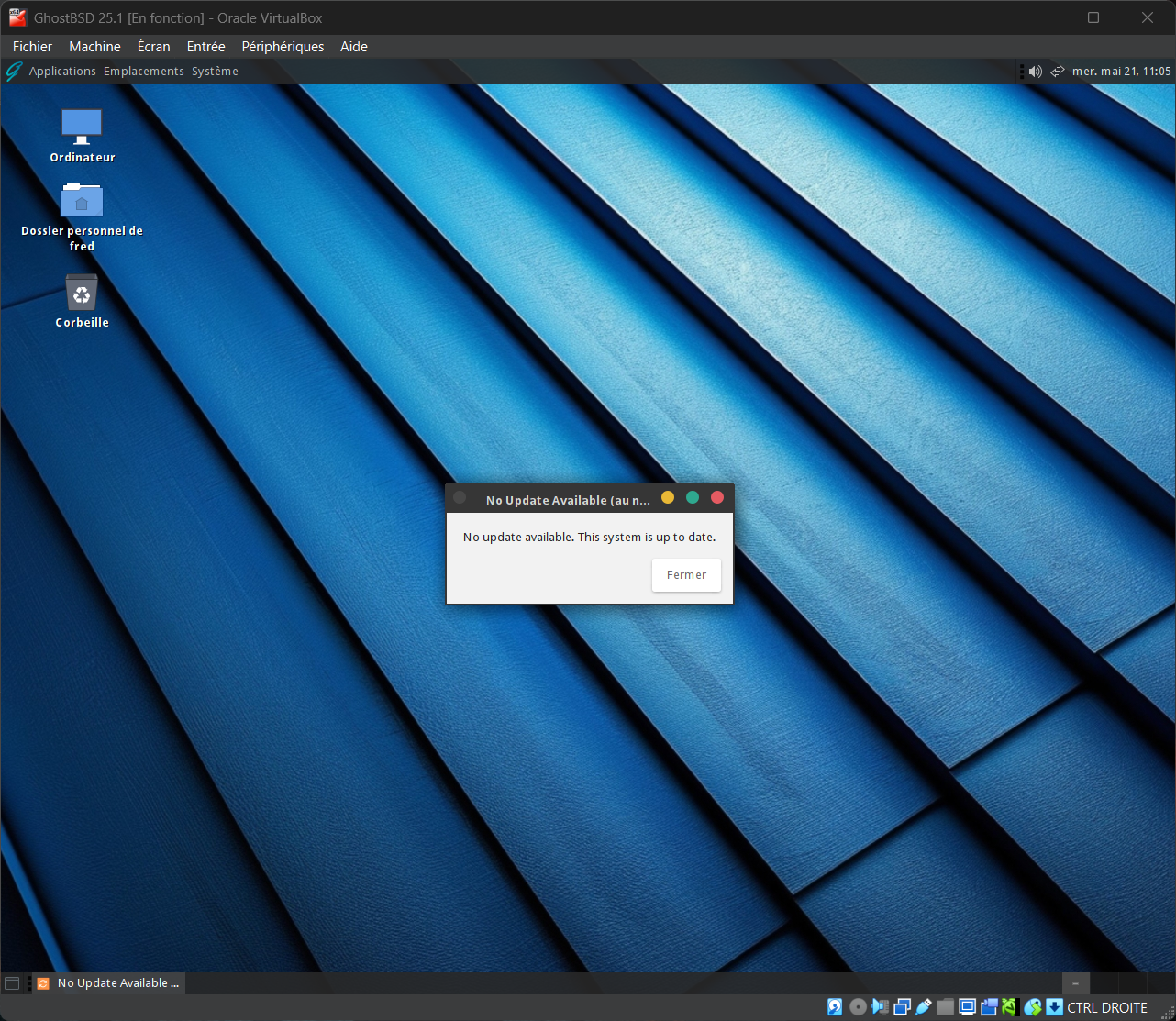Click the panel's dotted drag handle beside the volume icon

(x=1021, y=72)
